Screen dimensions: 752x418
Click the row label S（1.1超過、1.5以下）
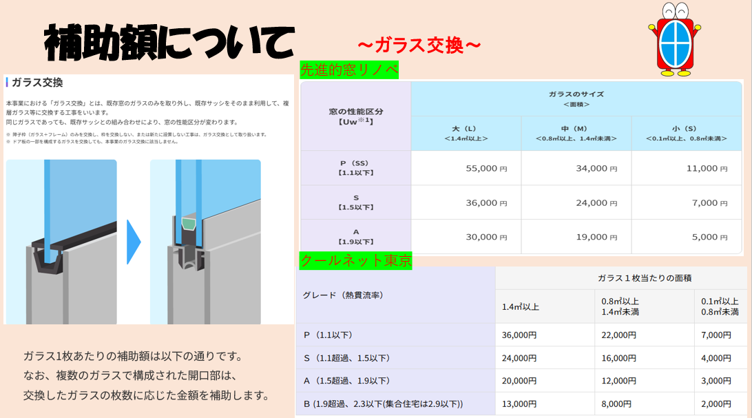click(x=396, y=358)
